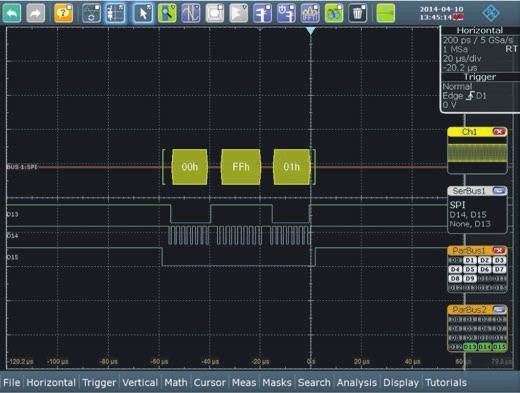Toggle the D9 channel in ParBus1

pos(470,278)
